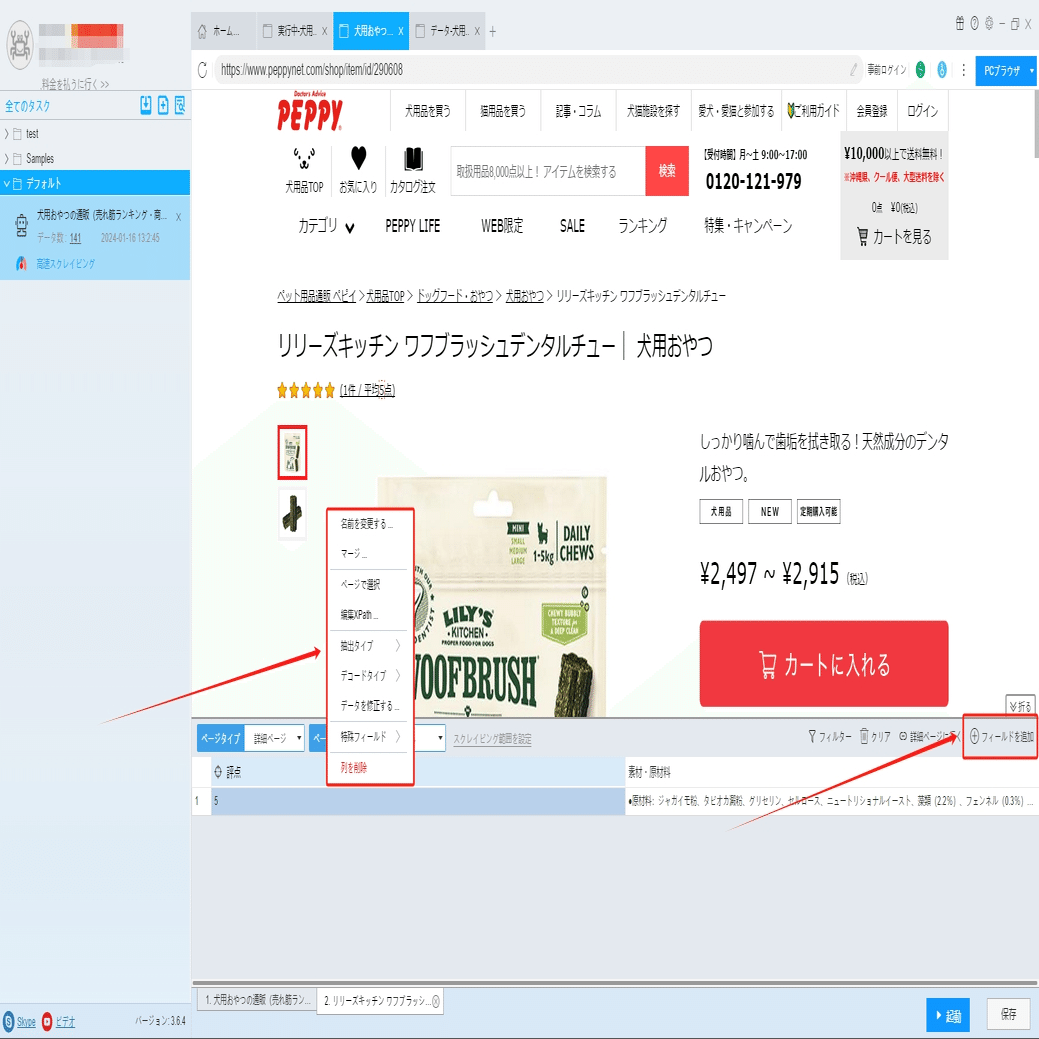Viewport: 1039px width, 1039px height.
Task: Click the web page vertical scrollbar
Action: click(x=1035, y=124)
